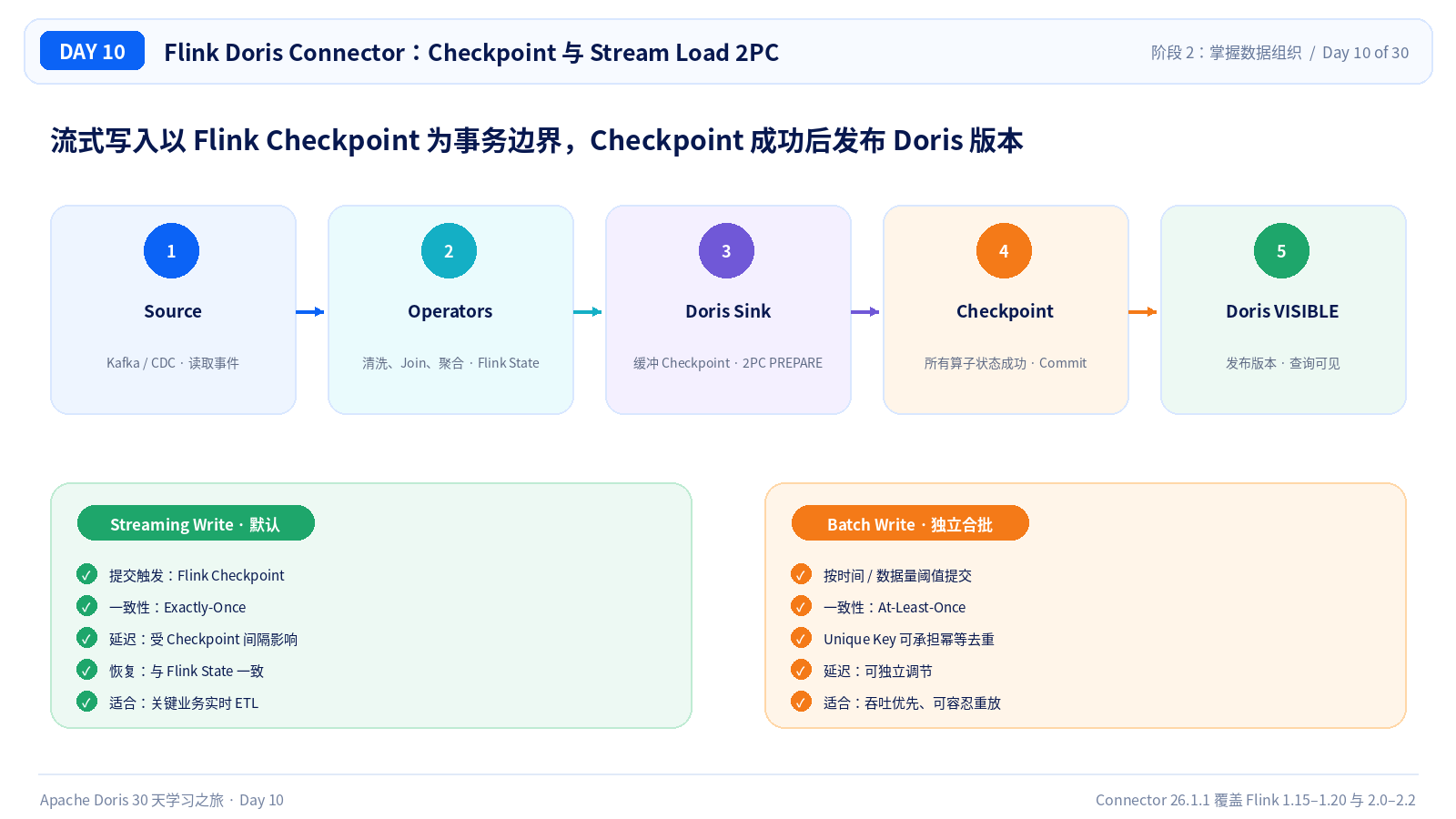The image size is (1456, 819).
Task: Click check icon beside 按时间 / 数据量阈值提交
Action: 801,574
